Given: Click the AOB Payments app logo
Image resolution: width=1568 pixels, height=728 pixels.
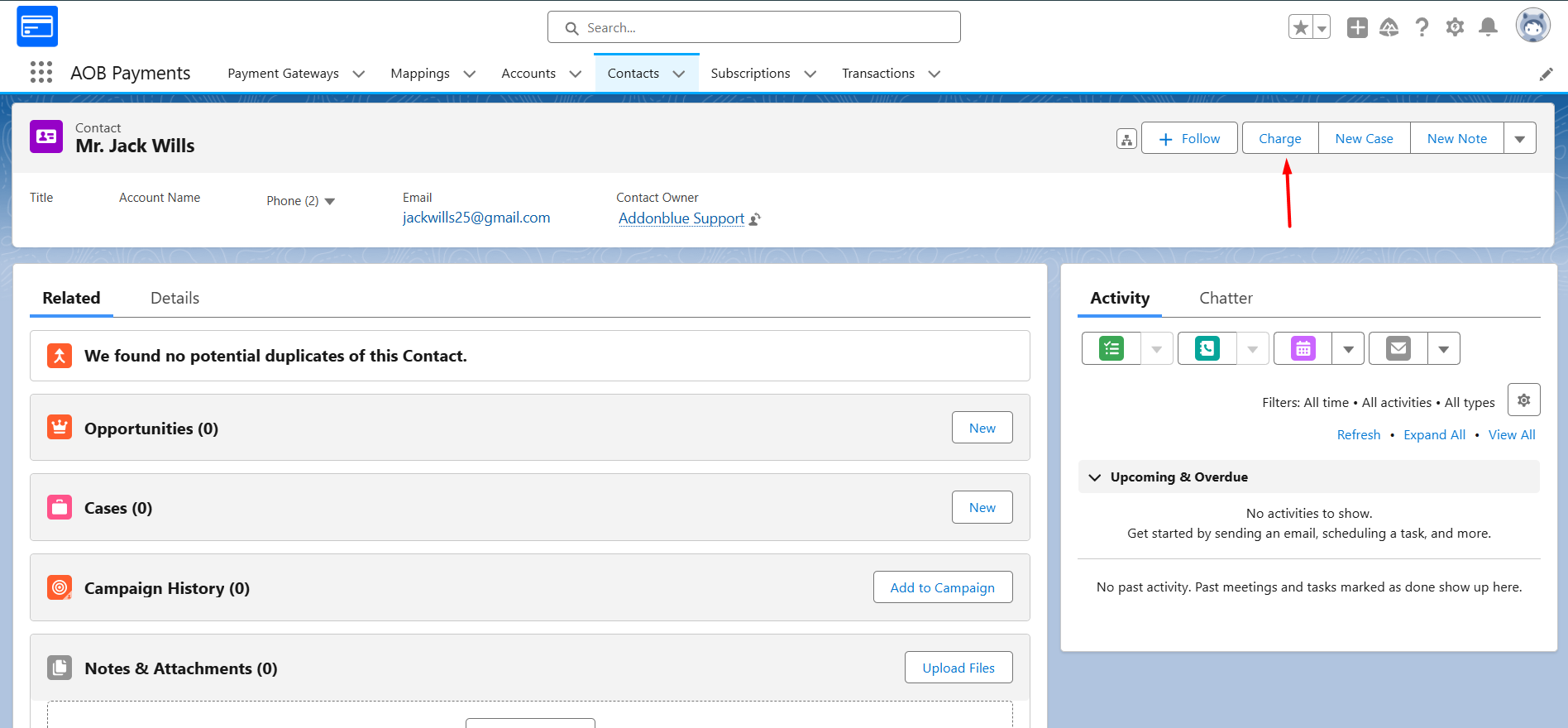Looking at the screenshot, I should point(37,26).
